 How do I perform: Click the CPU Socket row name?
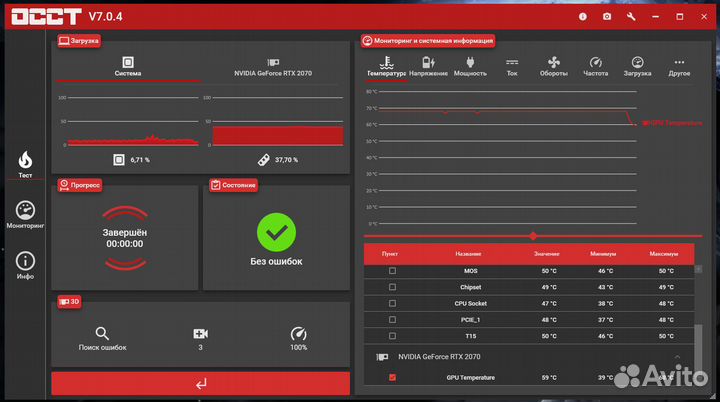(471, 303)
